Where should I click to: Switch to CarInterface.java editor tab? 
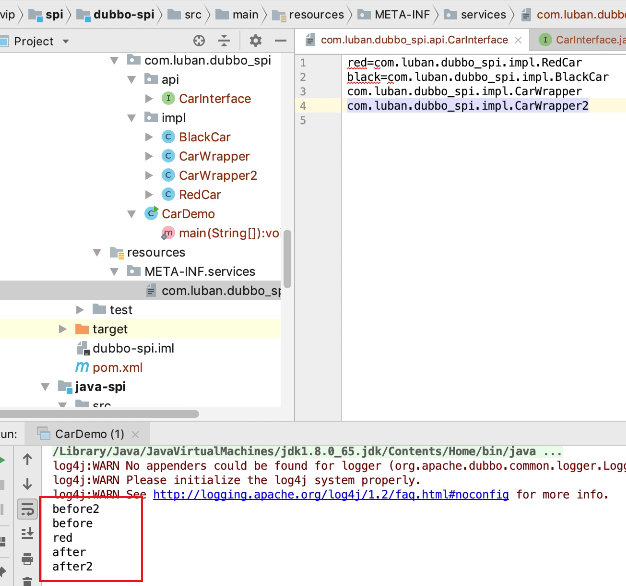(590, 40)
